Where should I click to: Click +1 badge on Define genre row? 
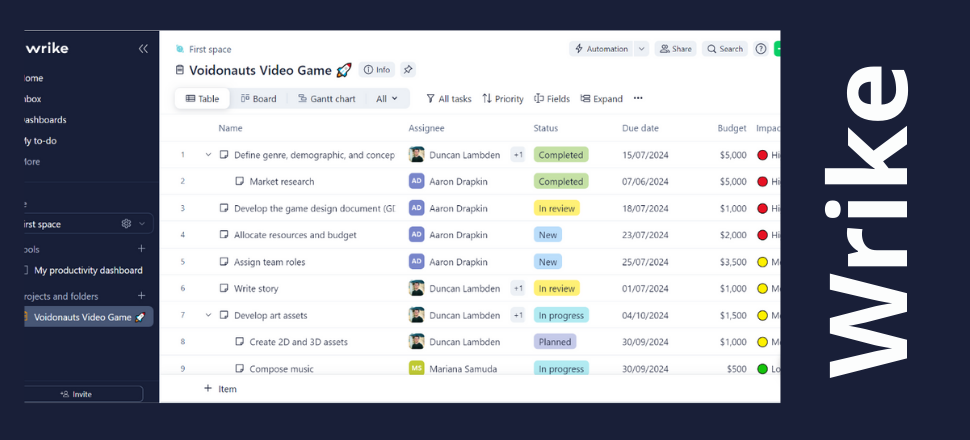point(518,155)
